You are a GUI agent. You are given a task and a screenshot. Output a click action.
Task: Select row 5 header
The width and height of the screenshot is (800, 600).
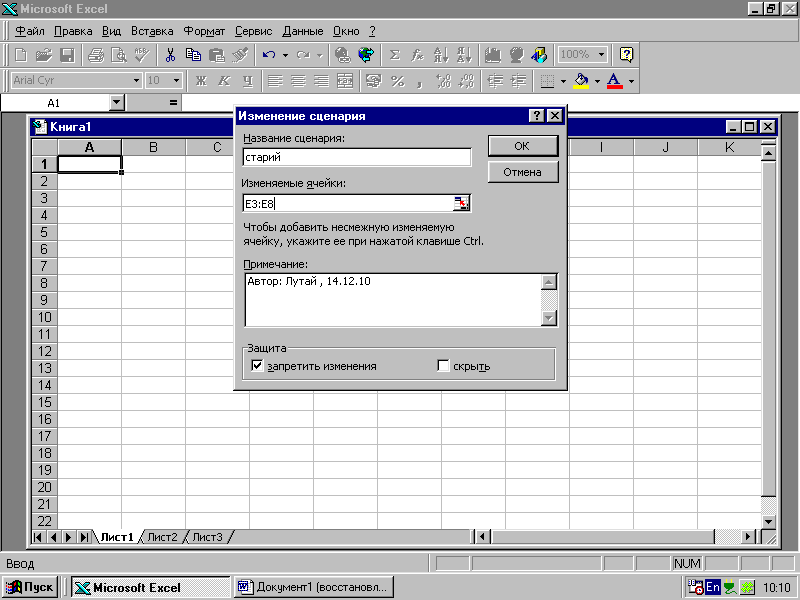click(44, 233)
